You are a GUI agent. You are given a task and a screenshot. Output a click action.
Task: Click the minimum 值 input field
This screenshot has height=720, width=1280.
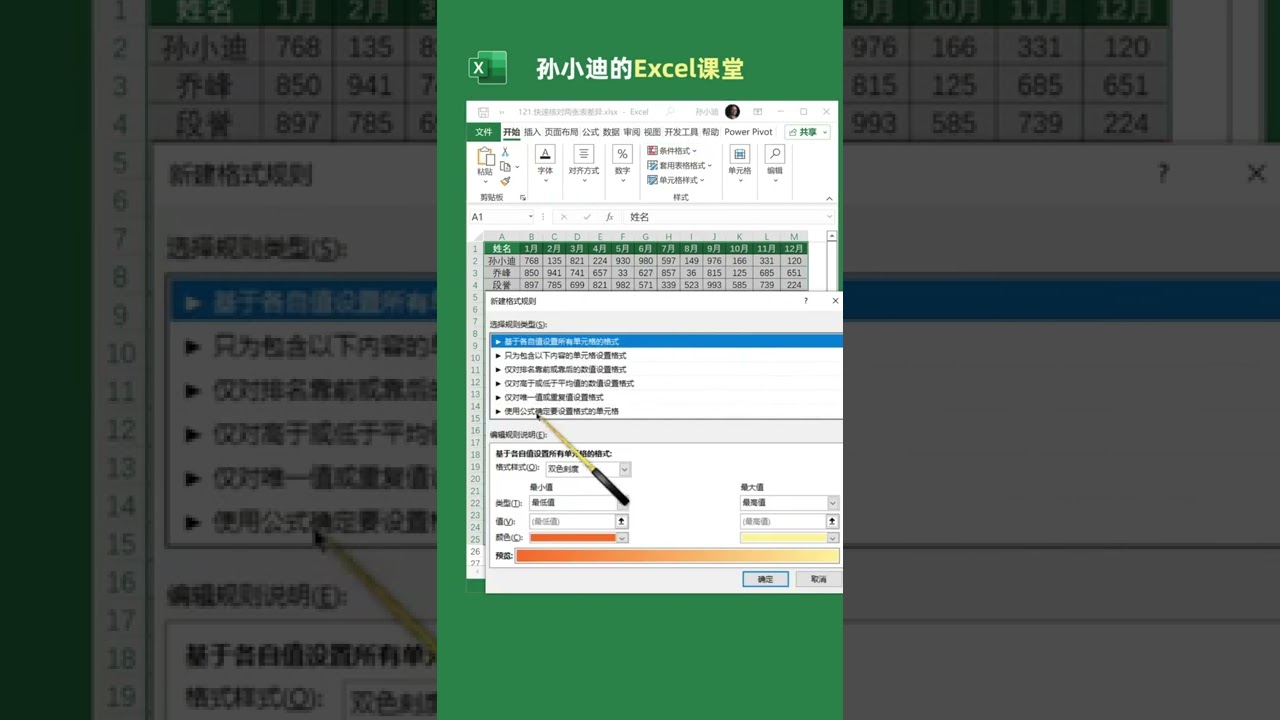coord(572,521)
